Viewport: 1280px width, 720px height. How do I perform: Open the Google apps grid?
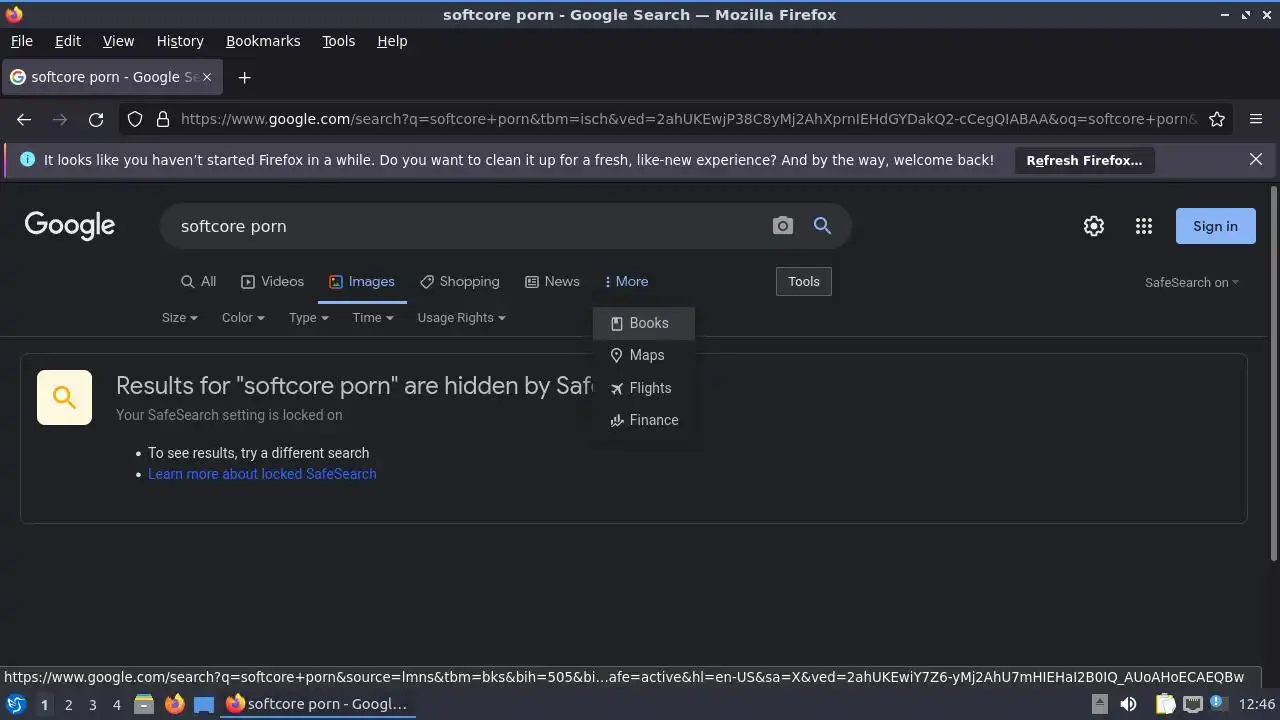click(1144, 226)
